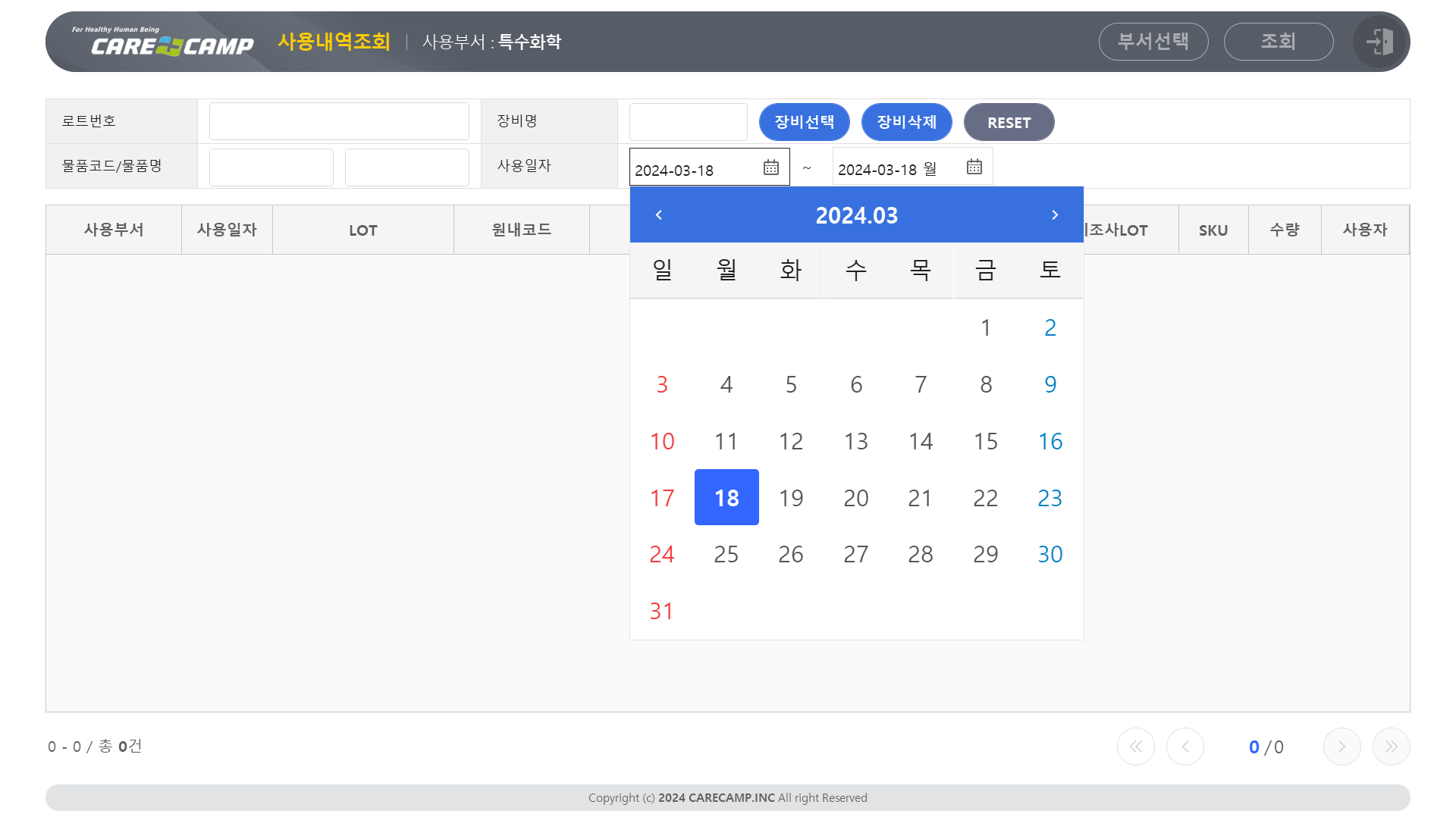Screen dimensions: 1456x817
Task: Select day 25 in the calendar
Action: [726, 554]
